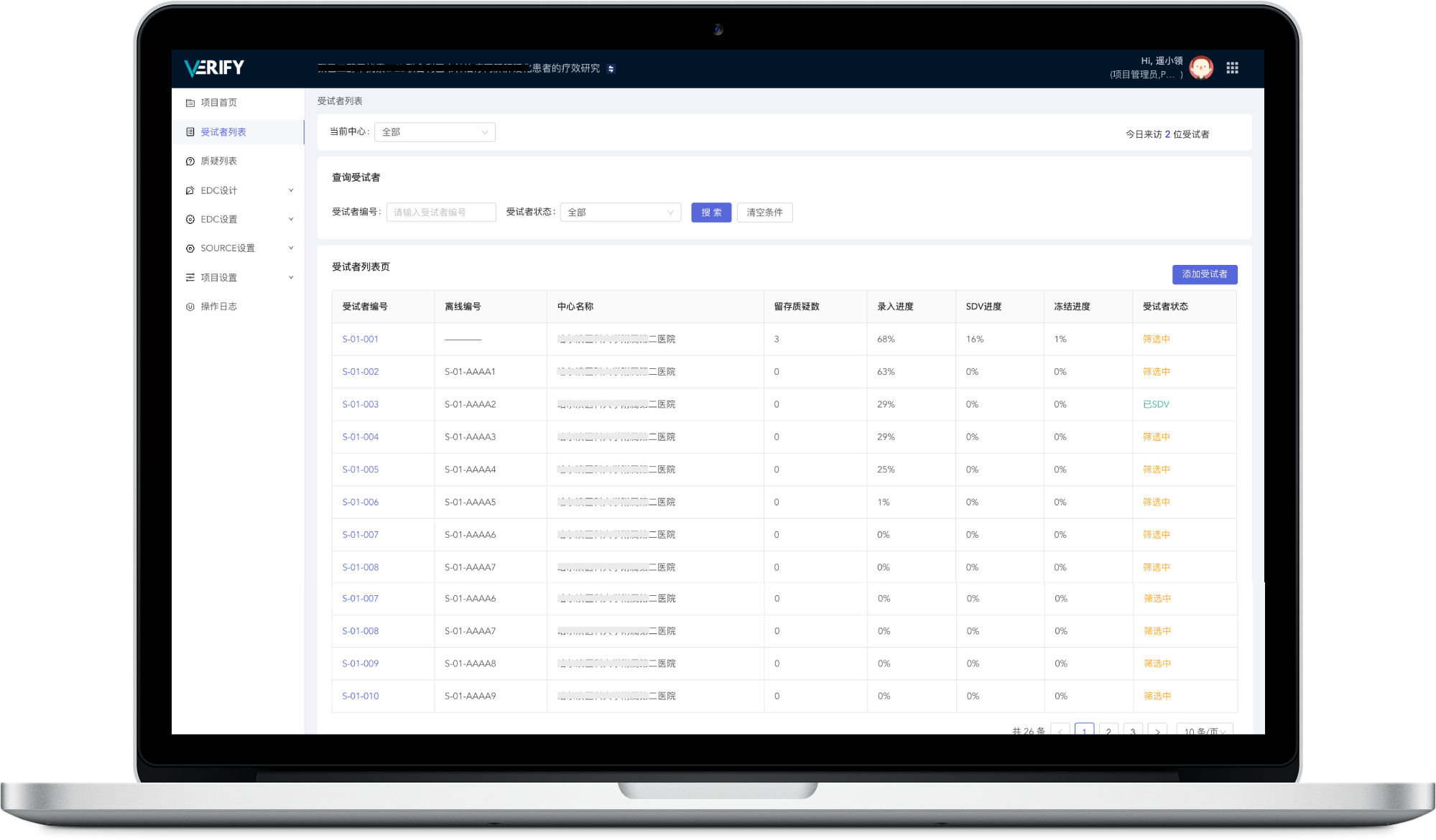Click the project switcher icon beside title
This screenshot has height=840, width=1436.
coord(611,69)
